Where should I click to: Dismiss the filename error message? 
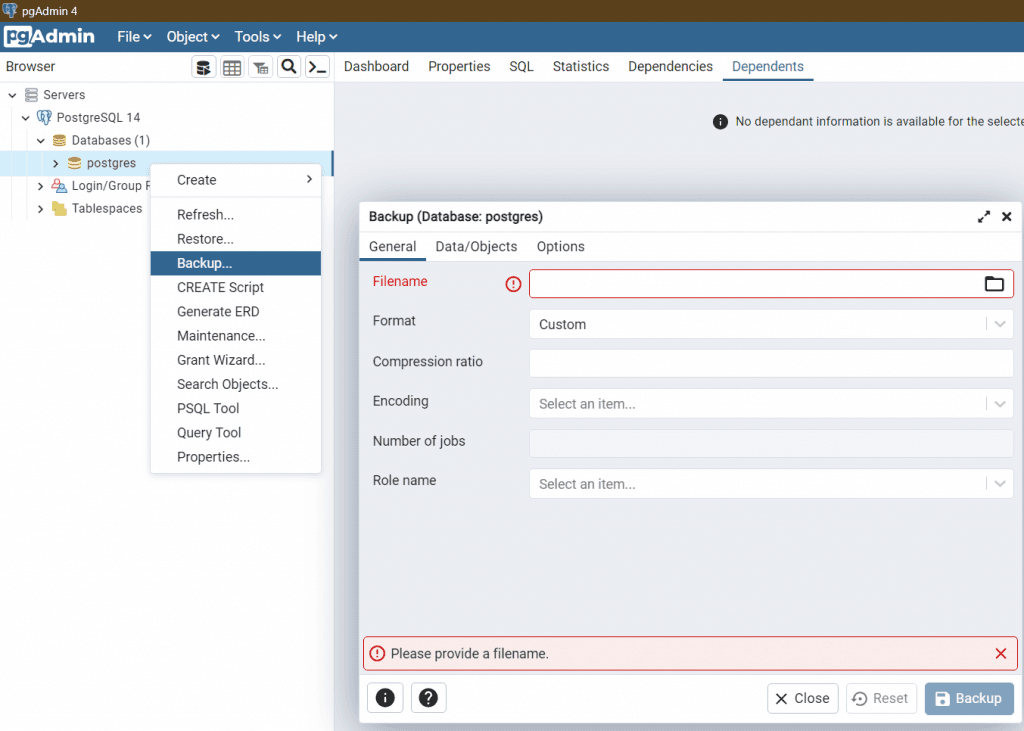point(1000,653)
